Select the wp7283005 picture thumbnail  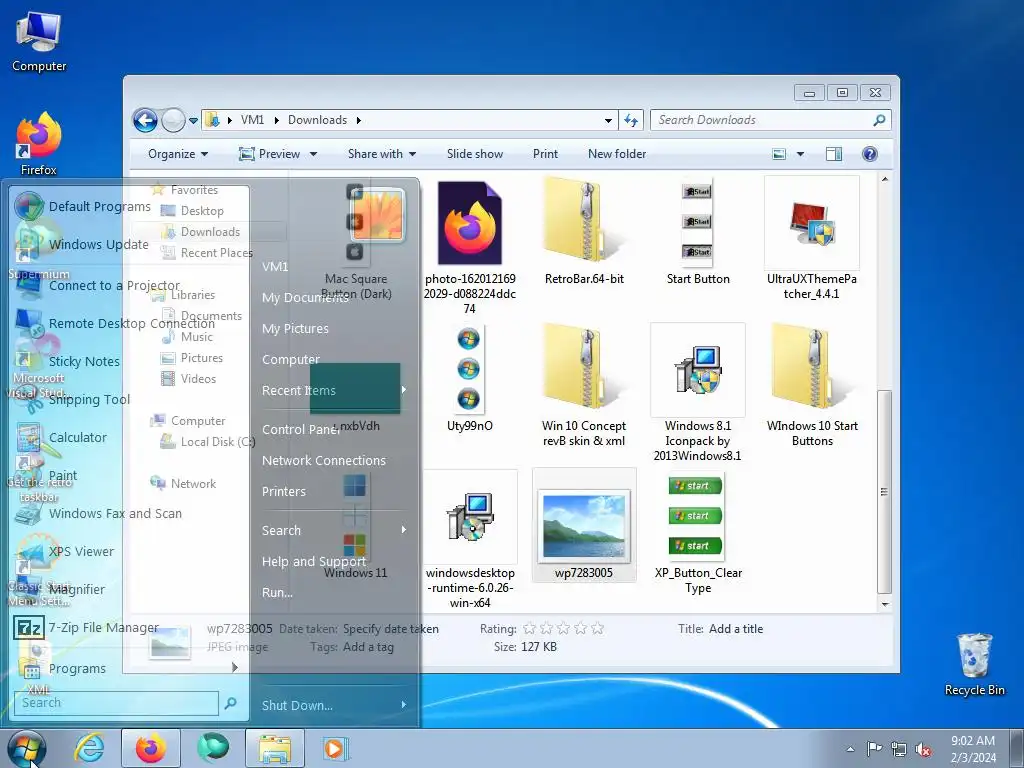click(x=584, y=526)
